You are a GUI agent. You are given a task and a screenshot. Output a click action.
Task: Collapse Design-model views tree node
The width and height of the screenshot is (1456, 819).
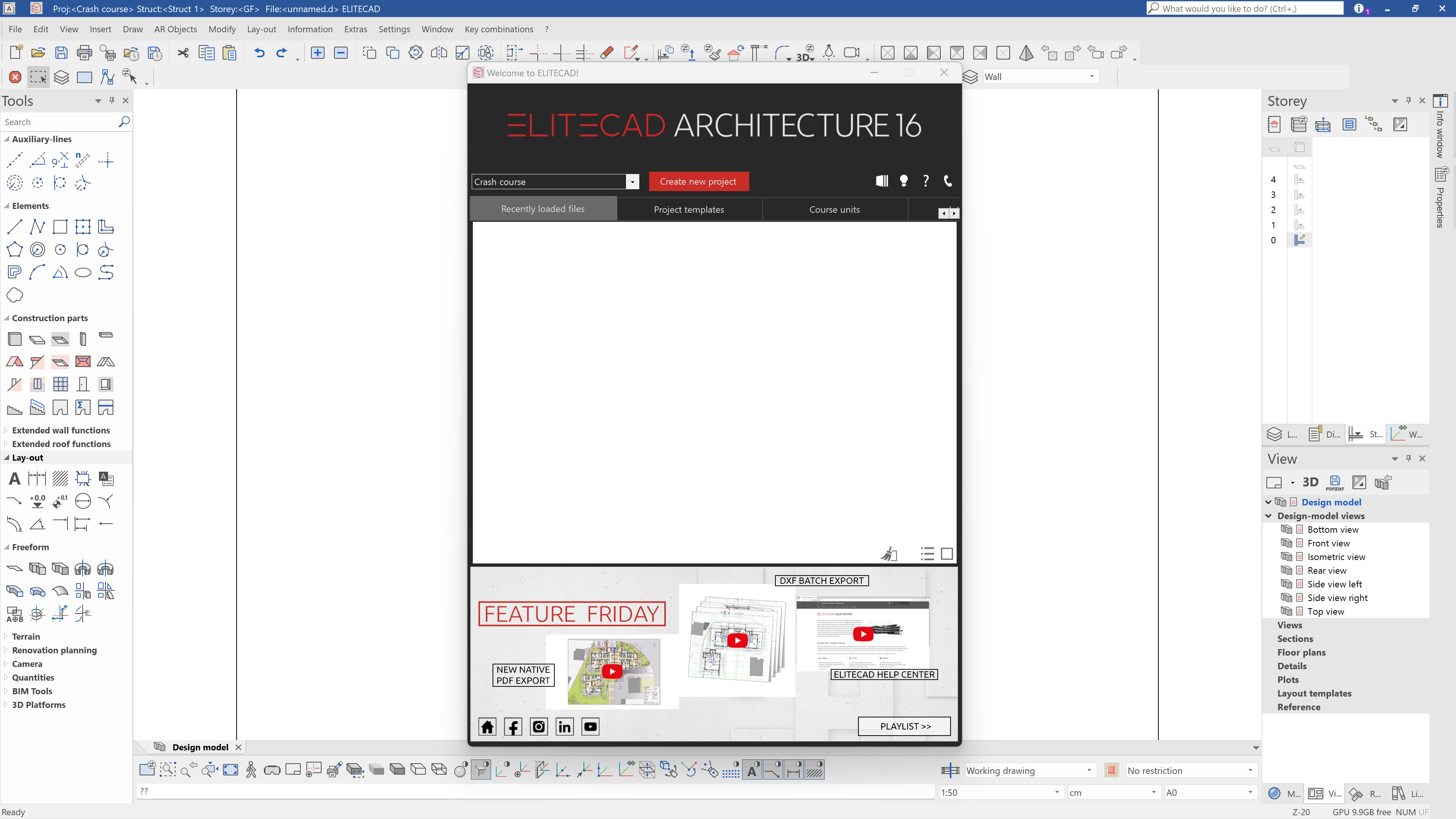[1268, 516]
